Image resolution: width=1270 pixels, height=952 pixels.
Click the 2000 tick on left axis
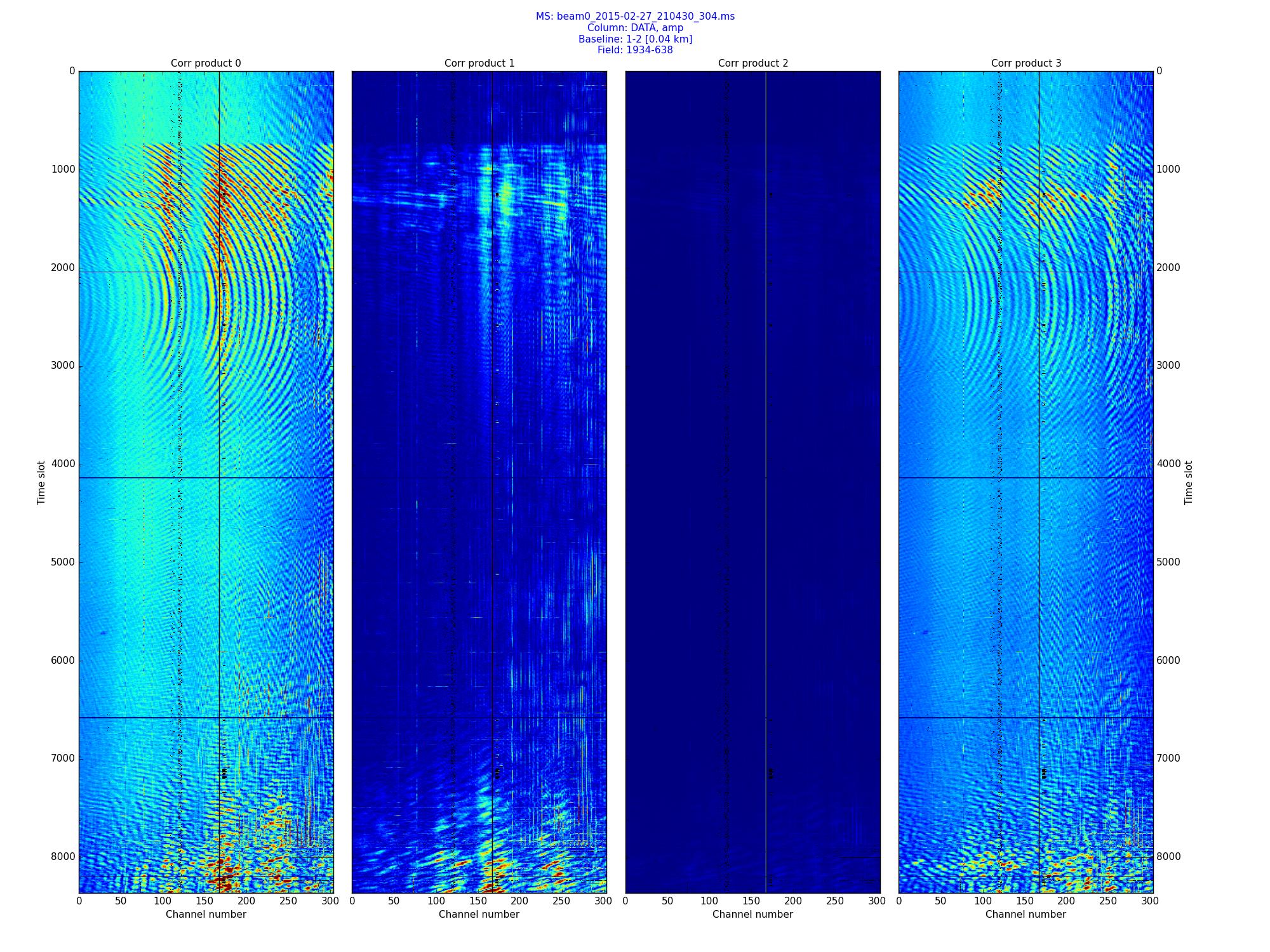[x=63, y=268]
